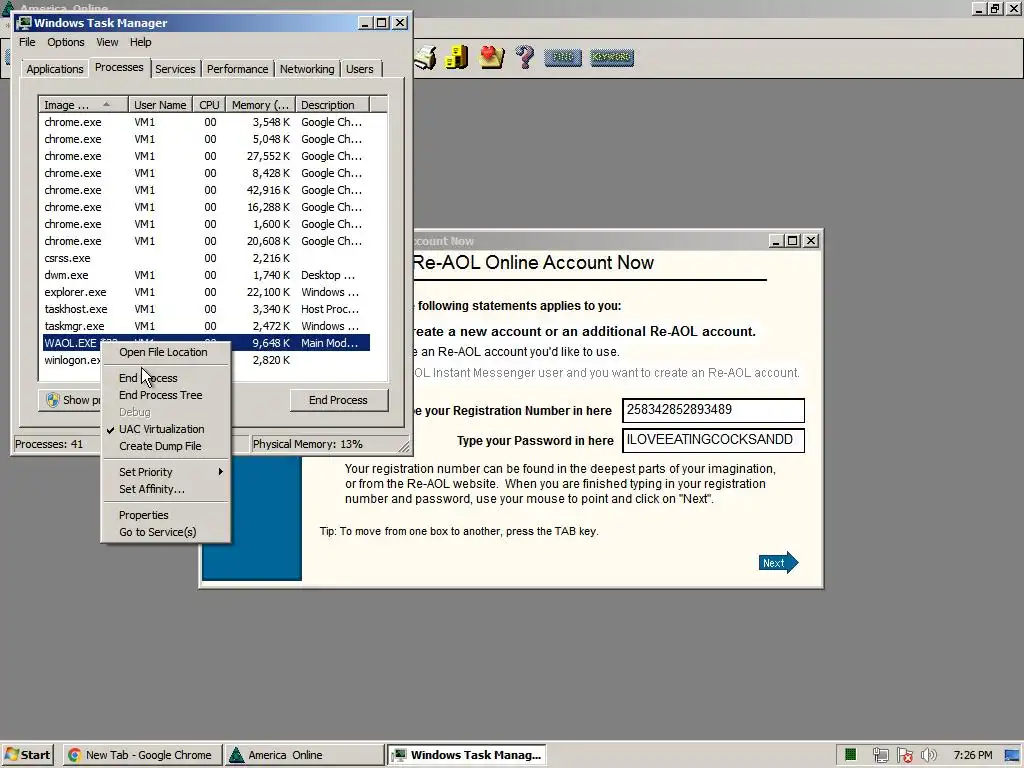Click the green CPU usage tray icon
Viewport: 1024px width, 768px height.
pyautogui.click(x=850, y=755)
